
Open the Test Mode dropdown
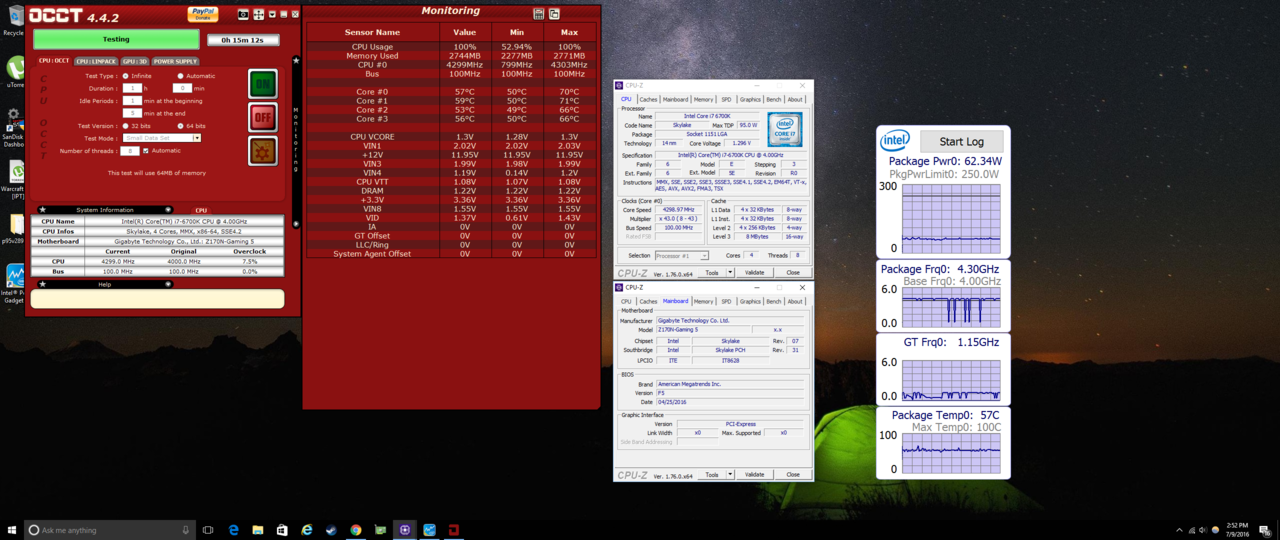point(196,138)
